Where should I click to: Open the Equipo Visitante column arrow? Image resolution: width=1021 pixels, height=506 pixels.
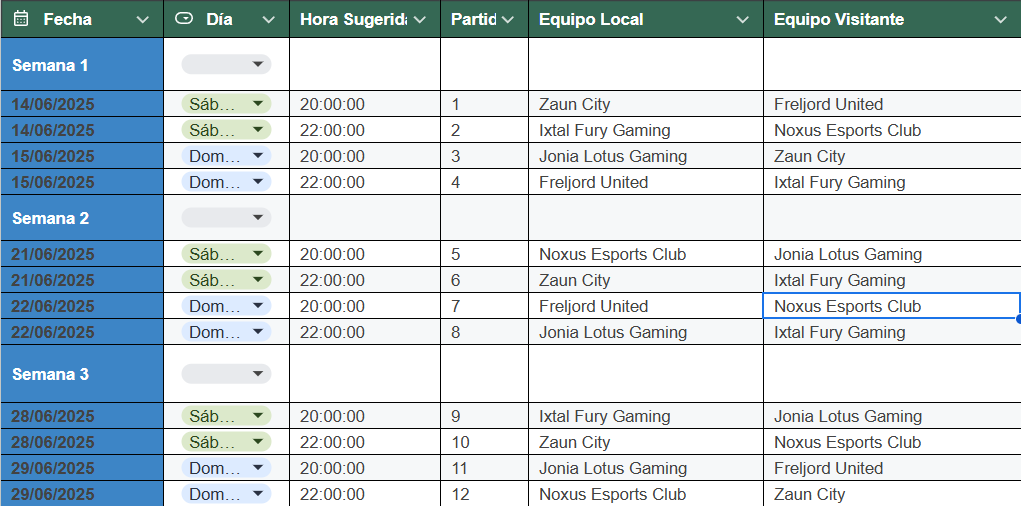tap(1001, 20)
